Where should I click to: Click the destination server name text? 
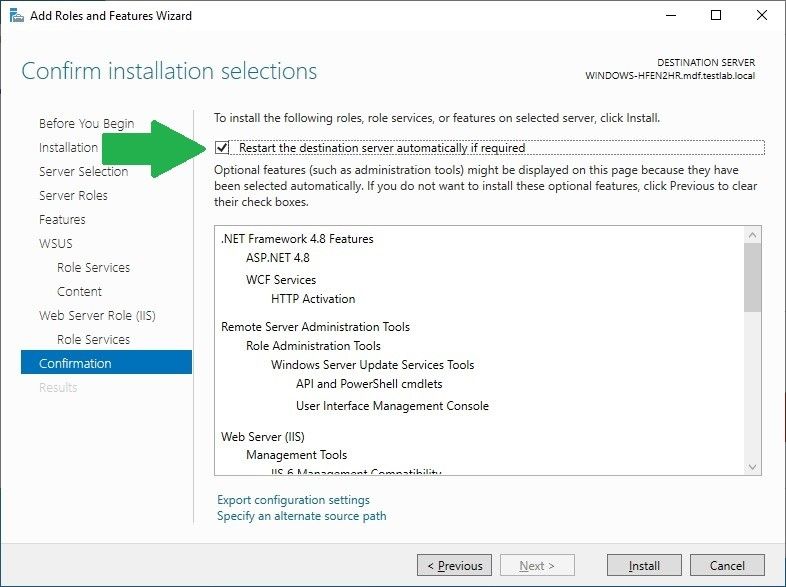pos(670,76)
